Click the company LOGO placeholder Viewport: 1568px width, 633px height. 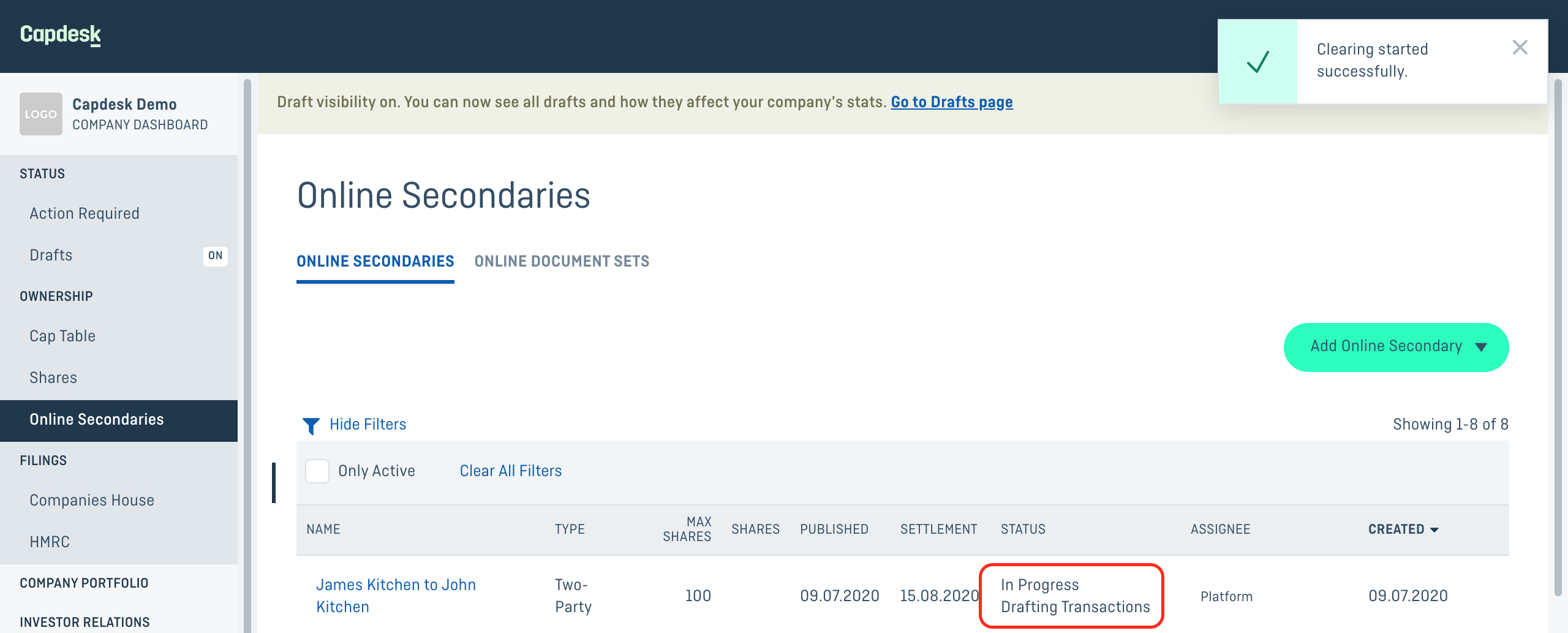tap(41, 114)
